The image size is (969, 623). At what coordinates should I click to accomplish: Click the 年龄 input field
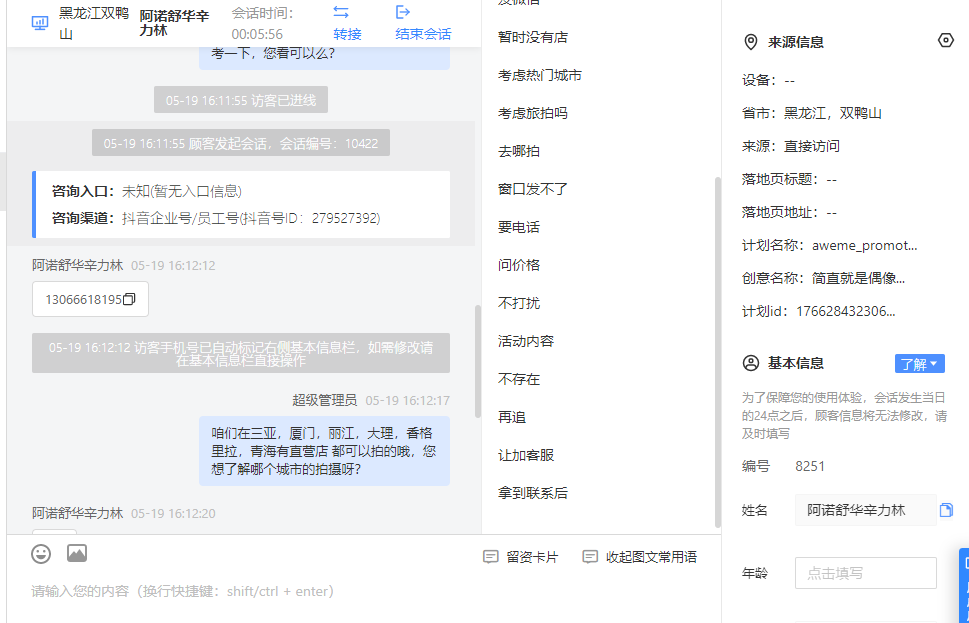(x=866, y=573)
